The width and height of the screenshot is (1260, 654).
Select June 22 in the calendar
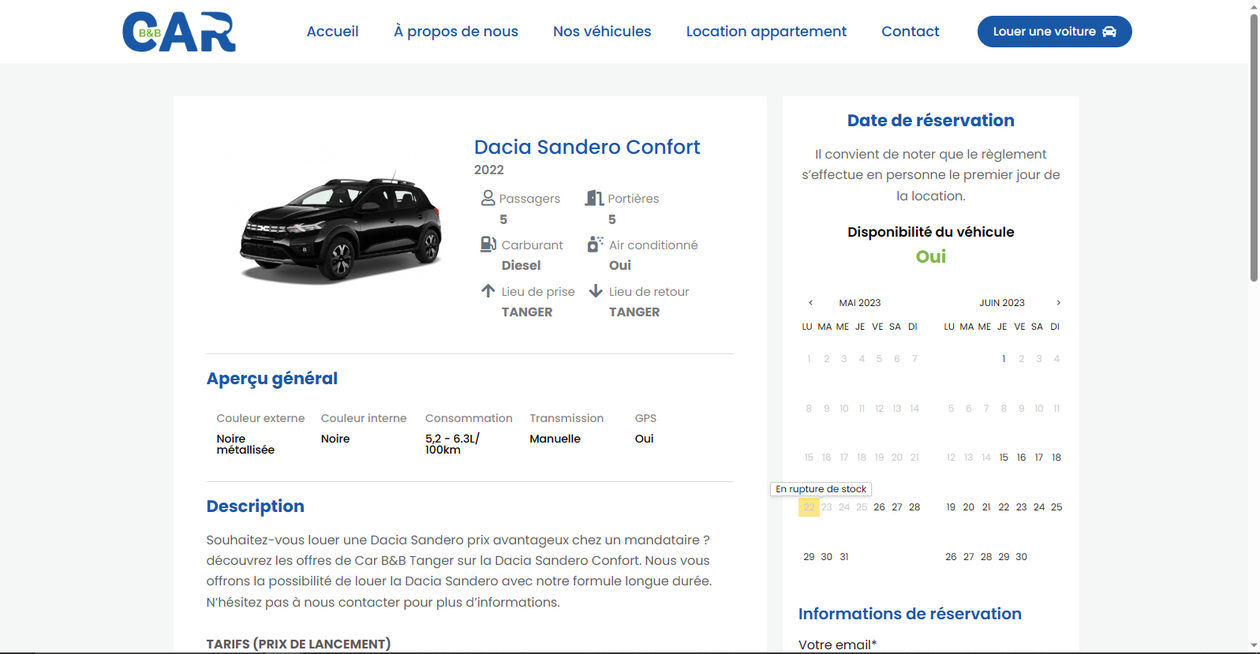point(1004,507)
